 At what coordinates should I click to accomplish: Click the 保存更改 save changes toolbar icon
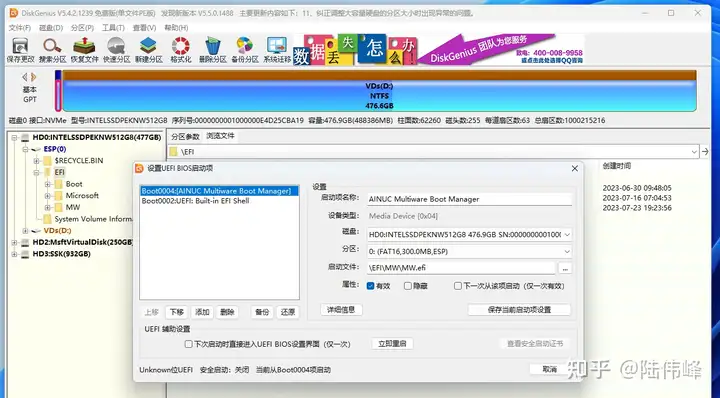20,50
